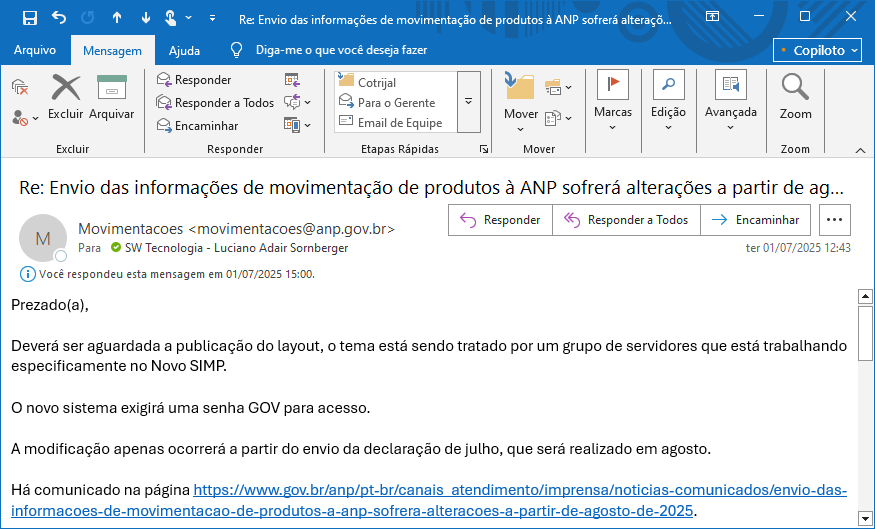Click Responder a Todos in the ribbon
The width and height of the screenshot is (875, 529).
pos(214,103)
